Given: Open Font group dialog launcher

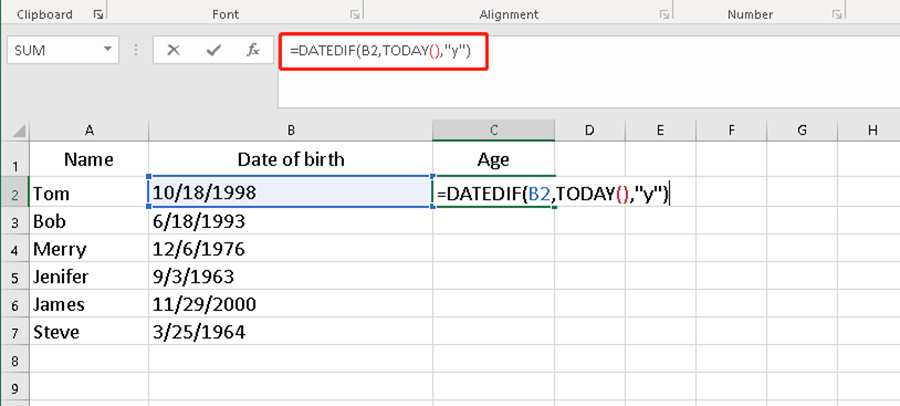Looking at the screenshot, I should pos(355,14).
